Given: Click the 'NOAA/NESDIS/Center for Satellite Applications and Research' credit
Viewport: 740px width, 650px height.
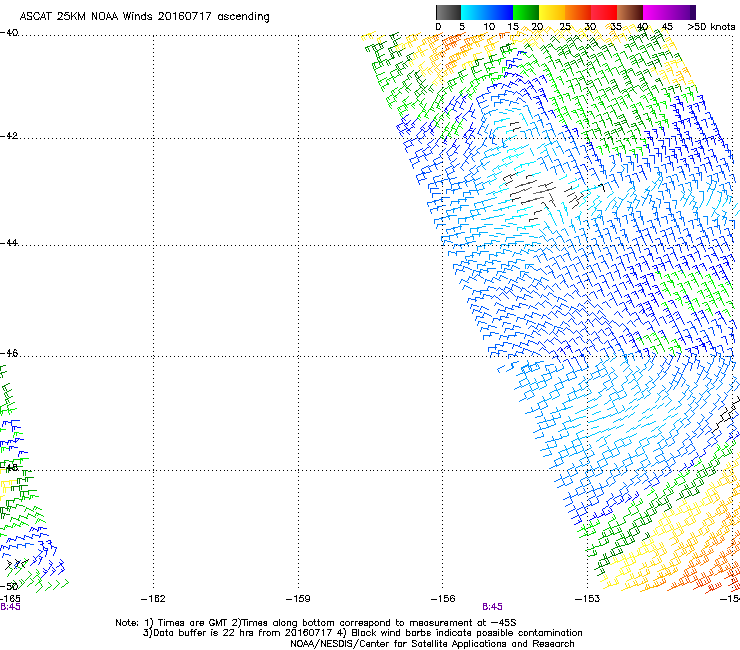Looking at the screenshot, I should tap(432, 644).
